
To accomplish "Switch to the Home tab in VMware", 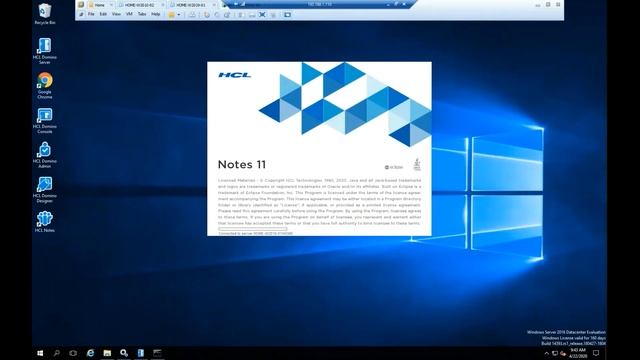I will point(100,5).
